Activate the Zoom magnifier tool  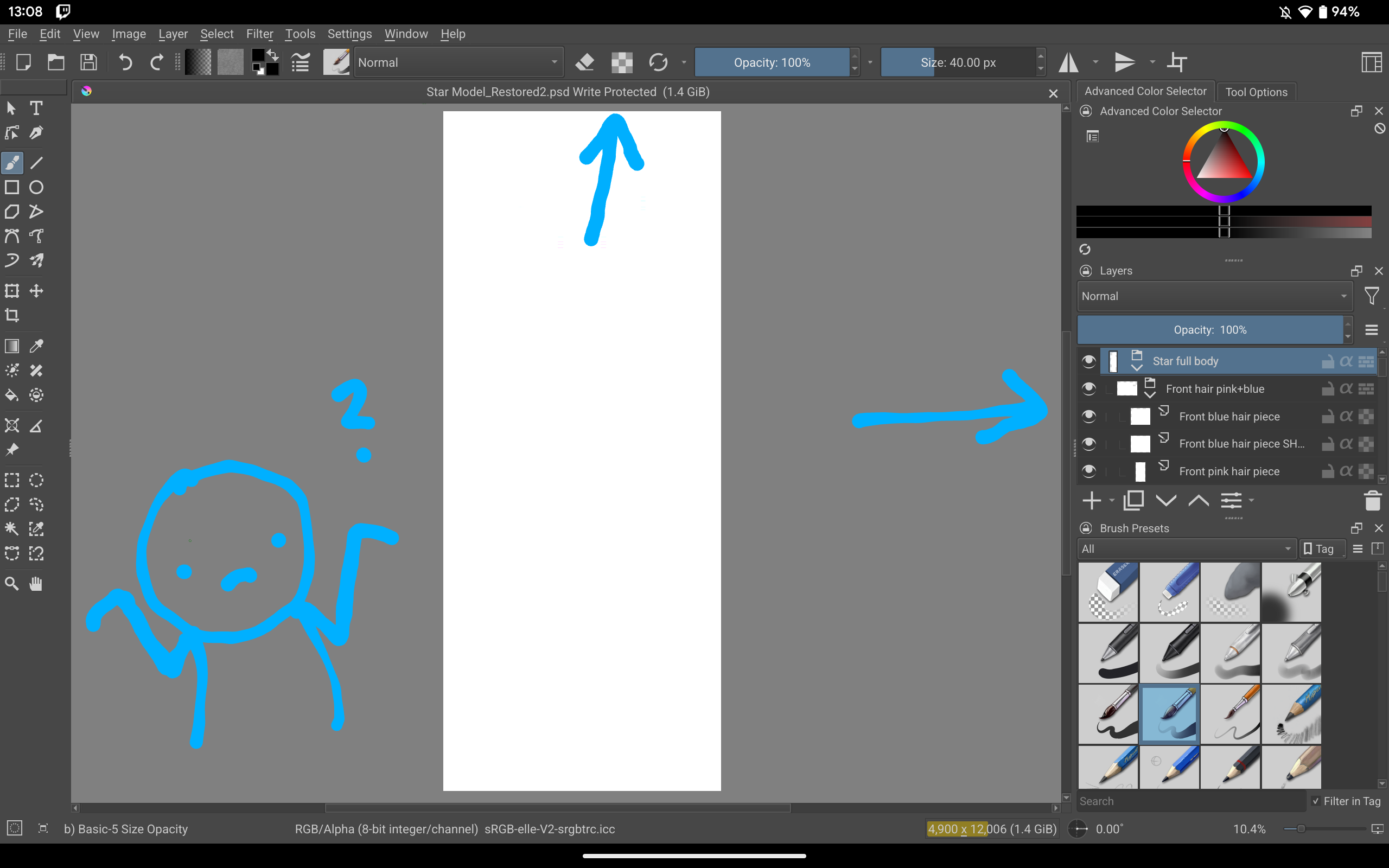tap(12, 584)
